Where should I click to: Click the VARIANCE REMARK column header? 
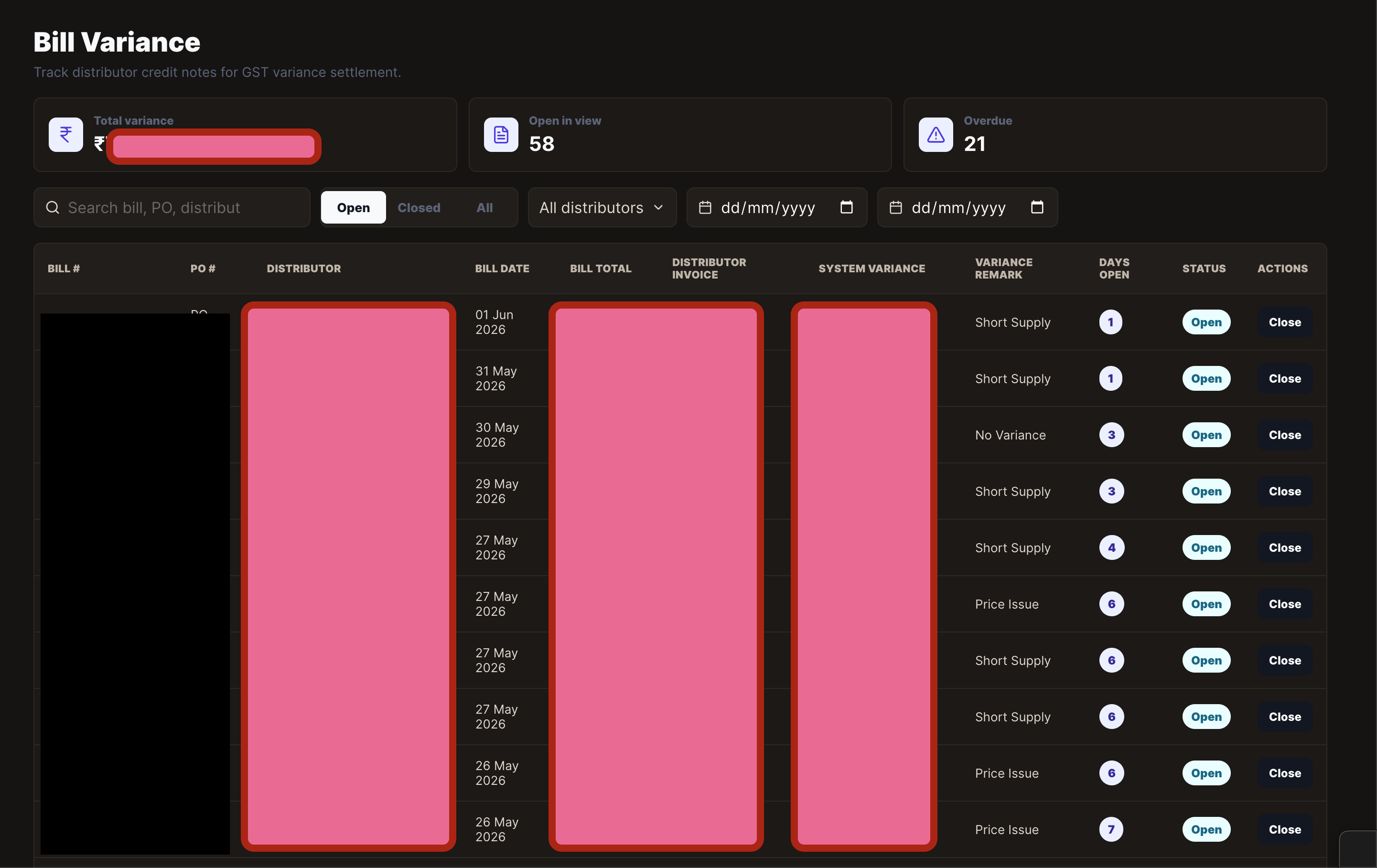1003,269
